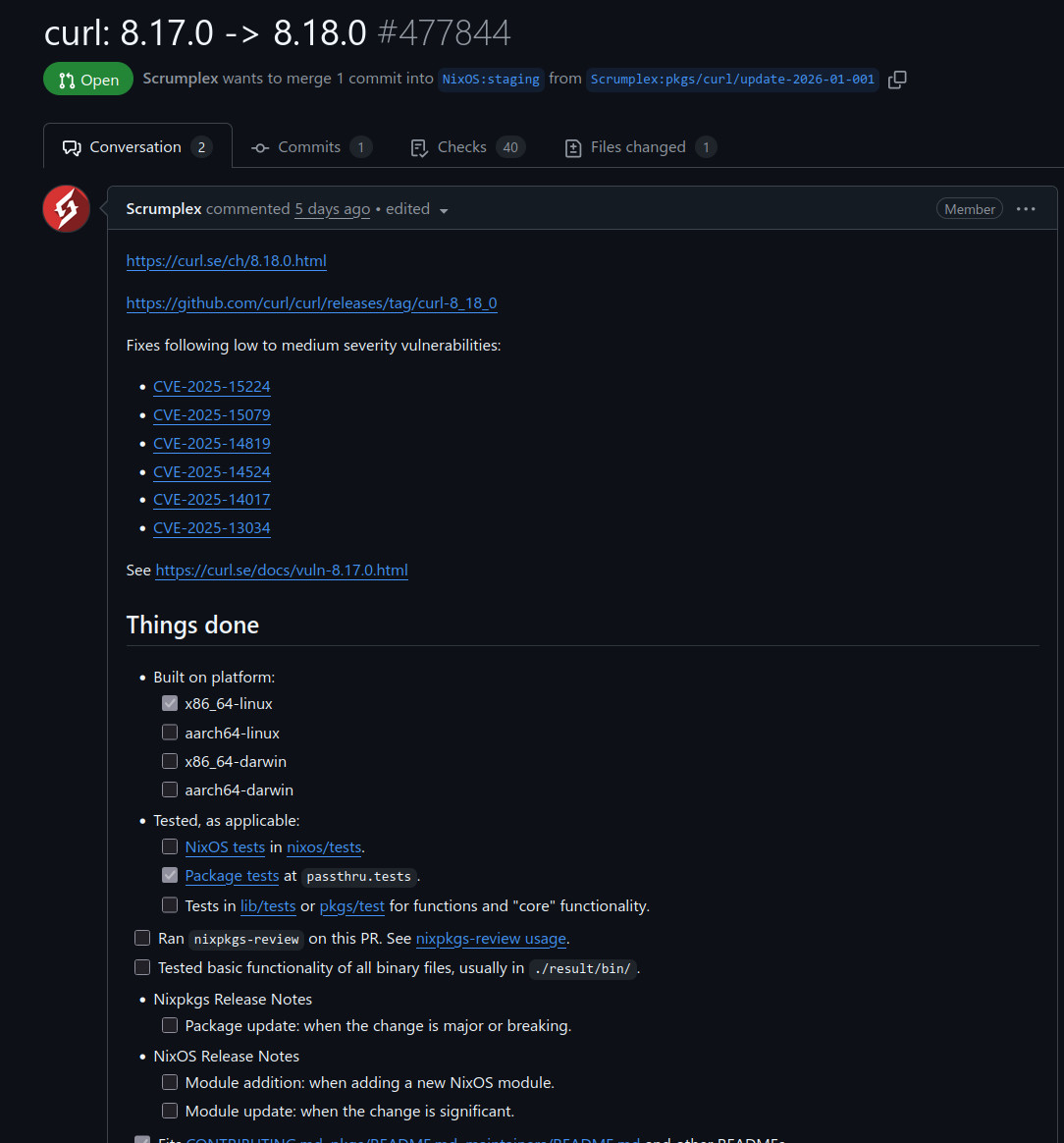1064x1143 pixels.
Task: Open the curl GitHub releases tag link
Action: (x=311, y=303)
